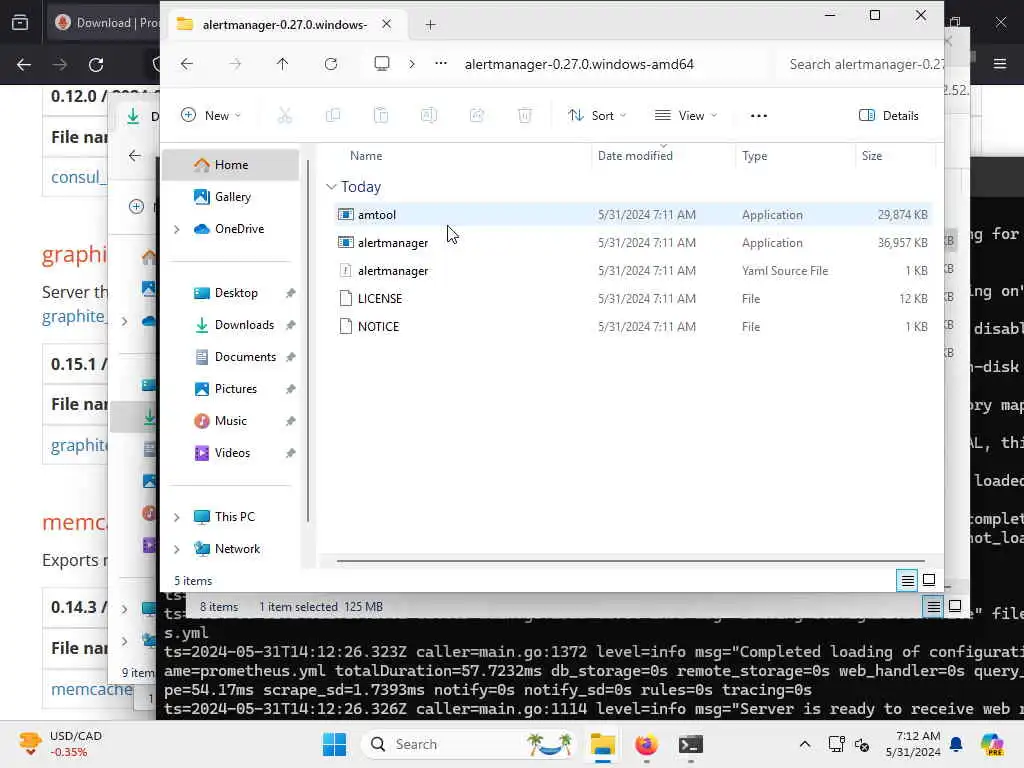Open Gallery in the navigation pane
The width and height of the screenshot is (1024, 768).
pos(230,197)
